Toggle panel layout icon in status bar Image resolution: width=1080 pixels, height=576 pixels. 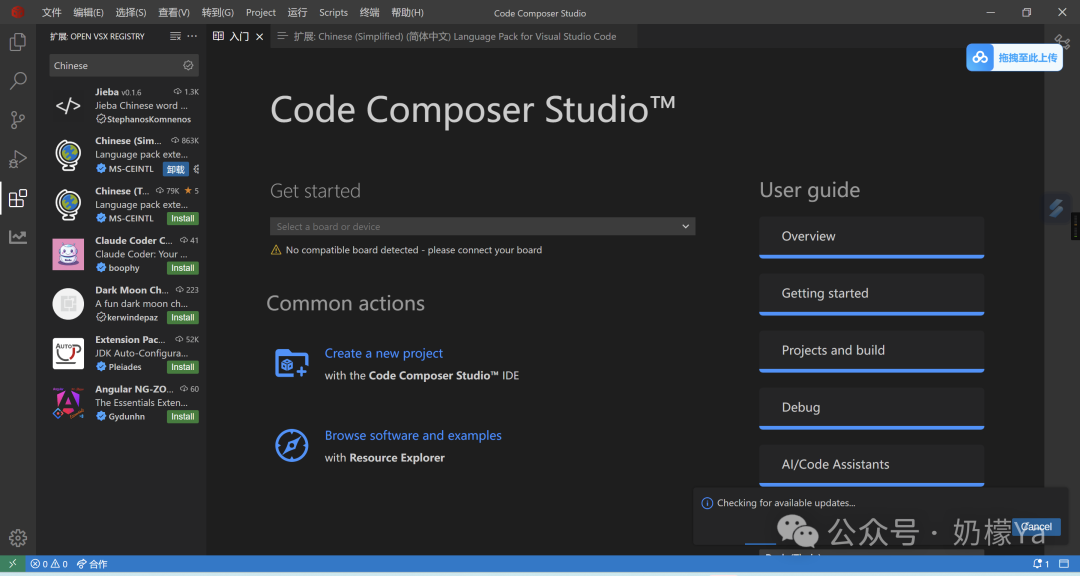[x=1064, y=564]
